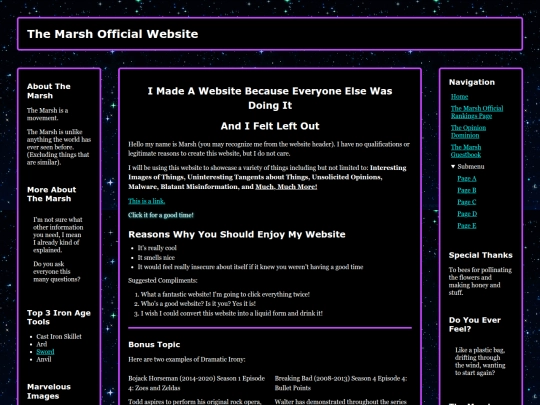Click the 'Special Thanks' heading
540x405 pixels.
tap(480, 255)
